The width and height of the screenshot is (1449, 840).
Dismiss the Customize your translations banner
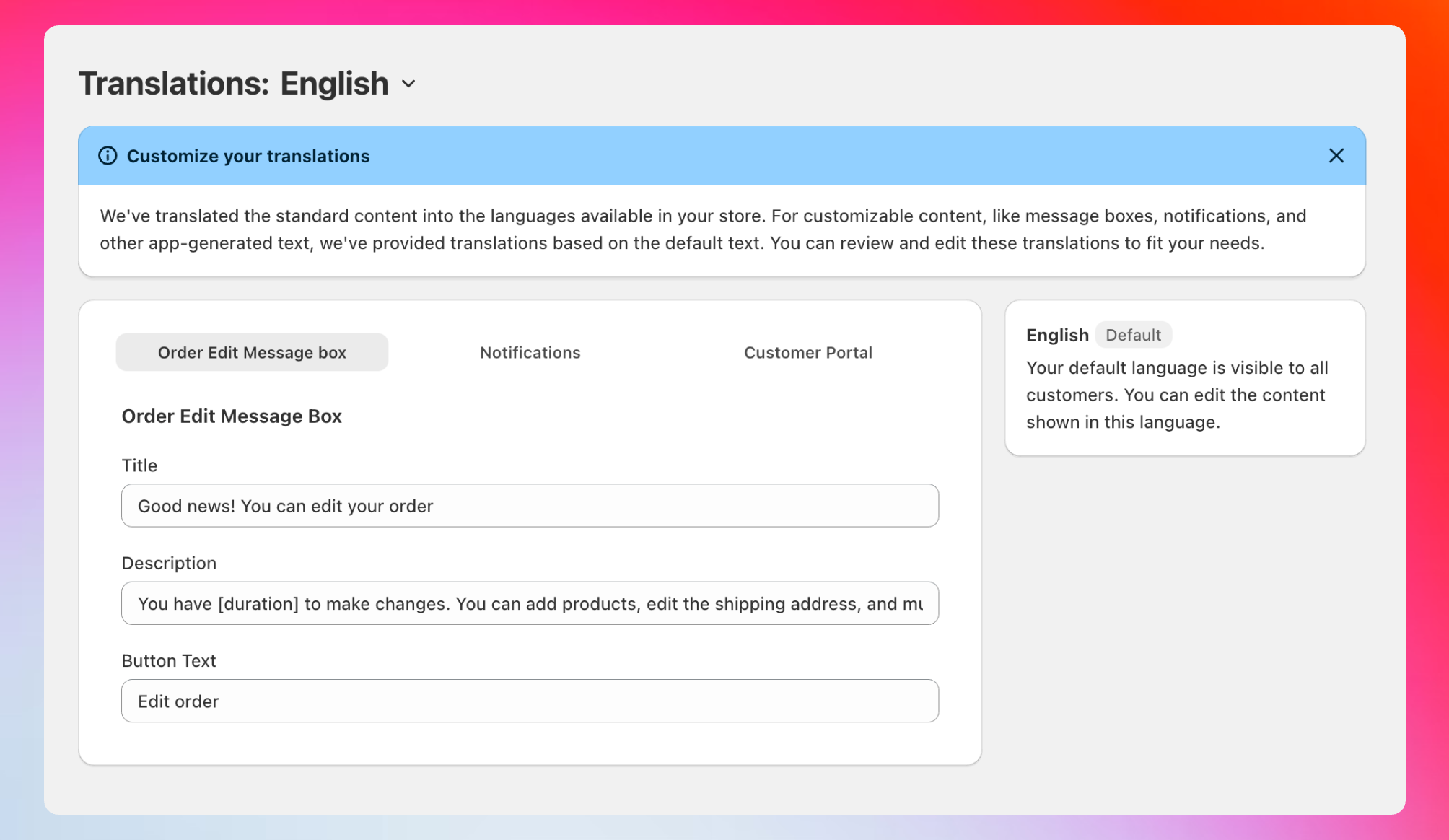(x=1336, y=155)
